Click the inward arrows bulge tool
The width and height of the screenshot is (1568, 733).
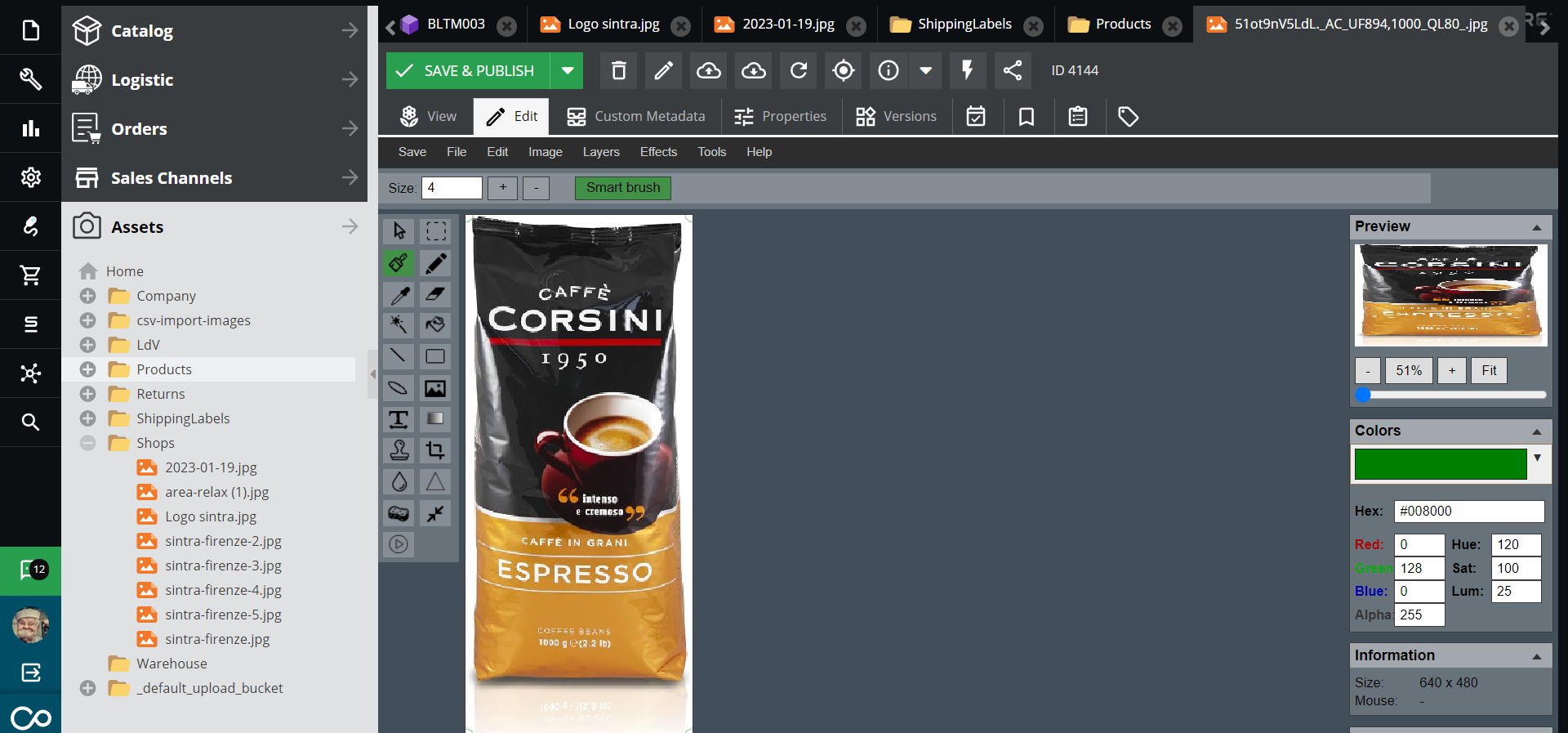pos(435,513)
